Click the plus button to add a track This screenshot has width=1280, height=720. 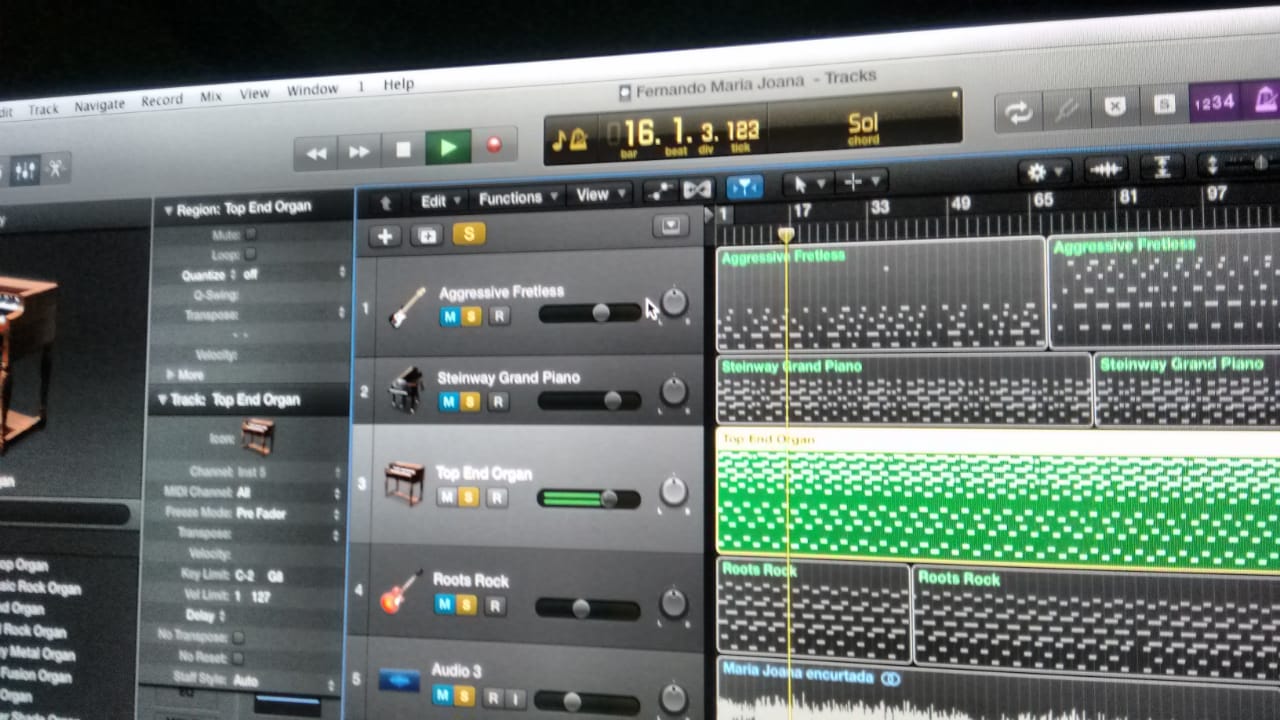coord(385,236)
